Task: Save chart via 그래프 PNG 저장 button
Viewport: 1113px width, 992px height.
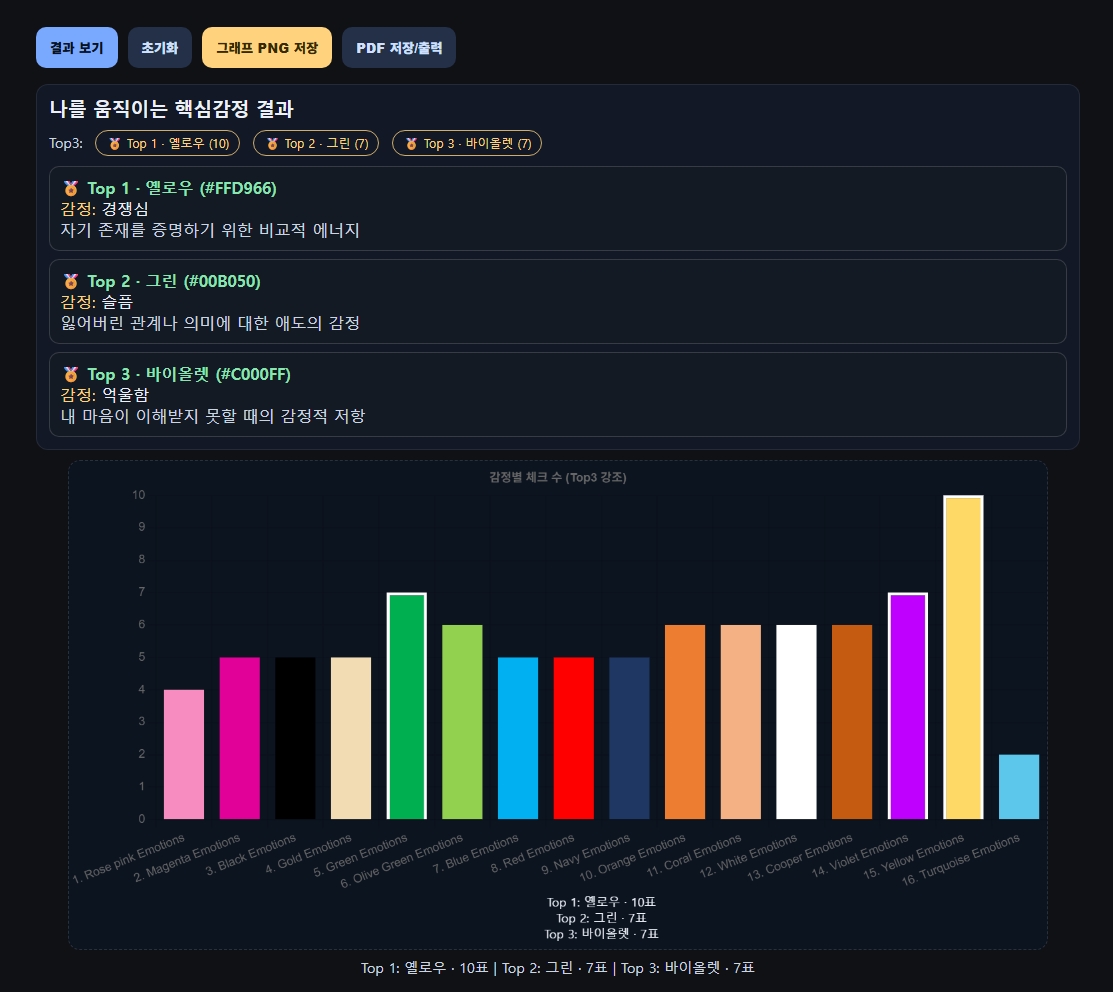Action: pos(267,48)
